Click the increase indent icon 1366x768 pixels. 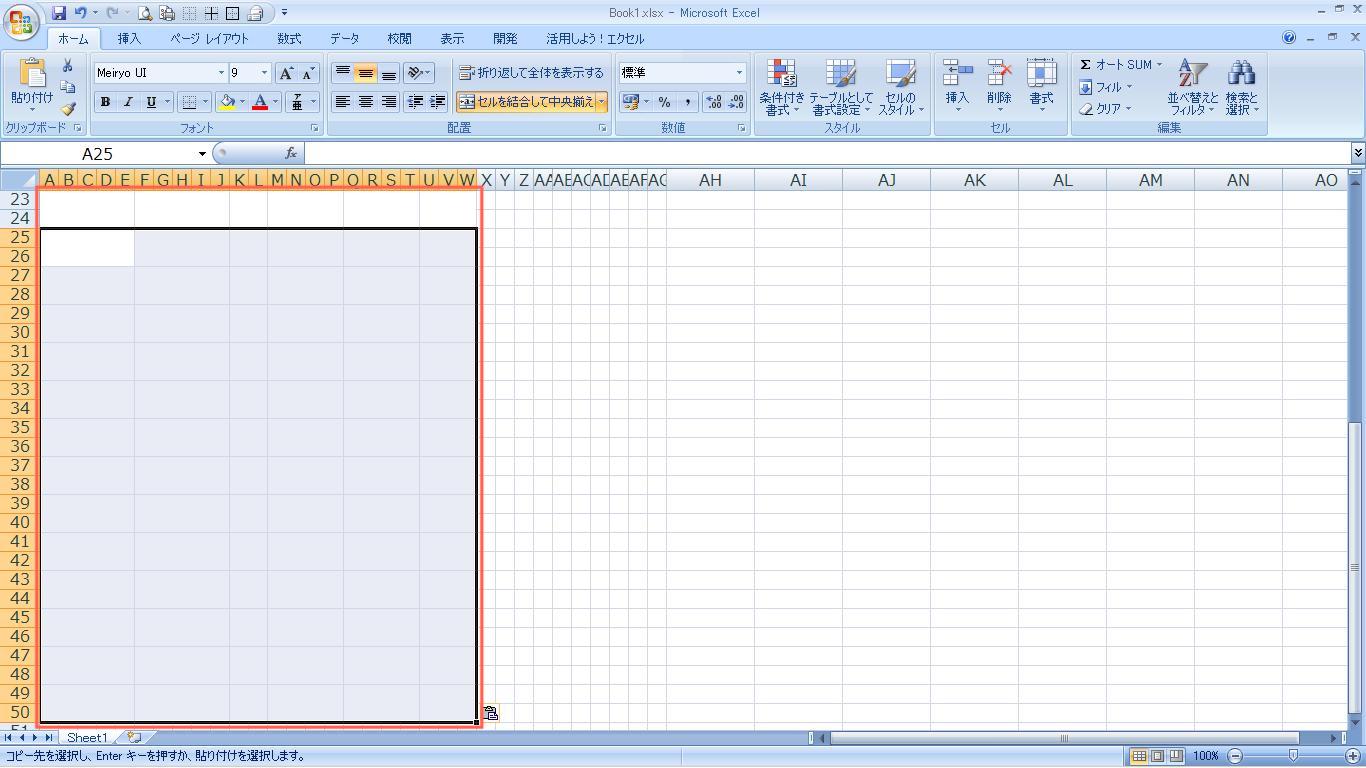coord(437,102)
